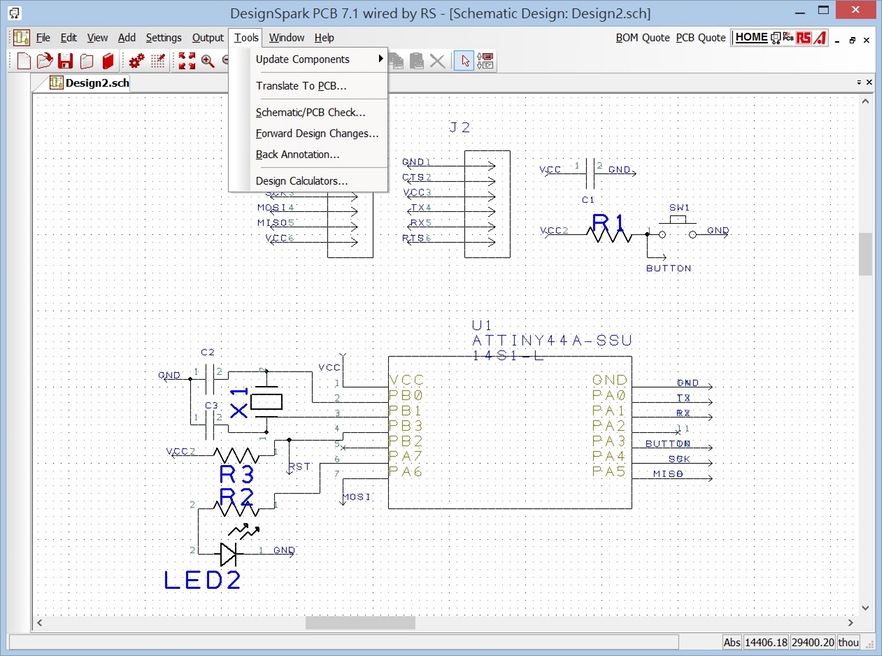
Task: Click the Open file folder icon
Action: click(44, 60)
